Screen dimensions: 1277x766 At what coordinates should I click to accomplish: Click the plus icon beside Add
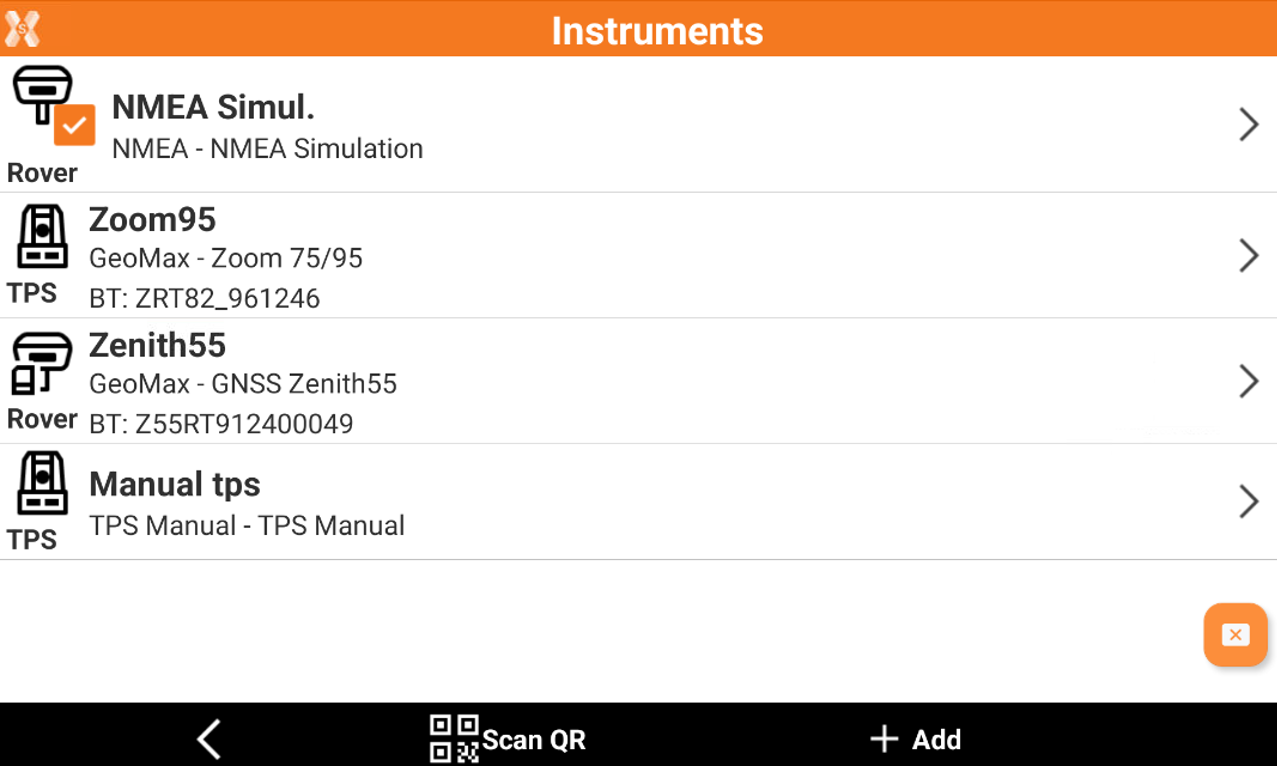coord(884,740)
